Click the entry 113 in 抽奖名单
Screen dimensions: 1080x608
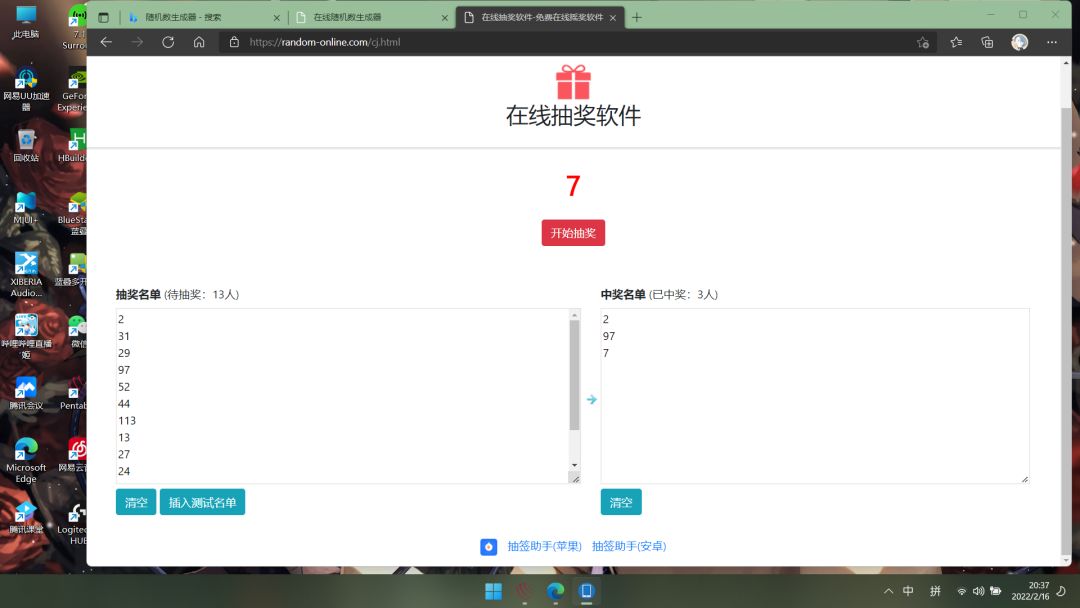[x=127, y=420]
